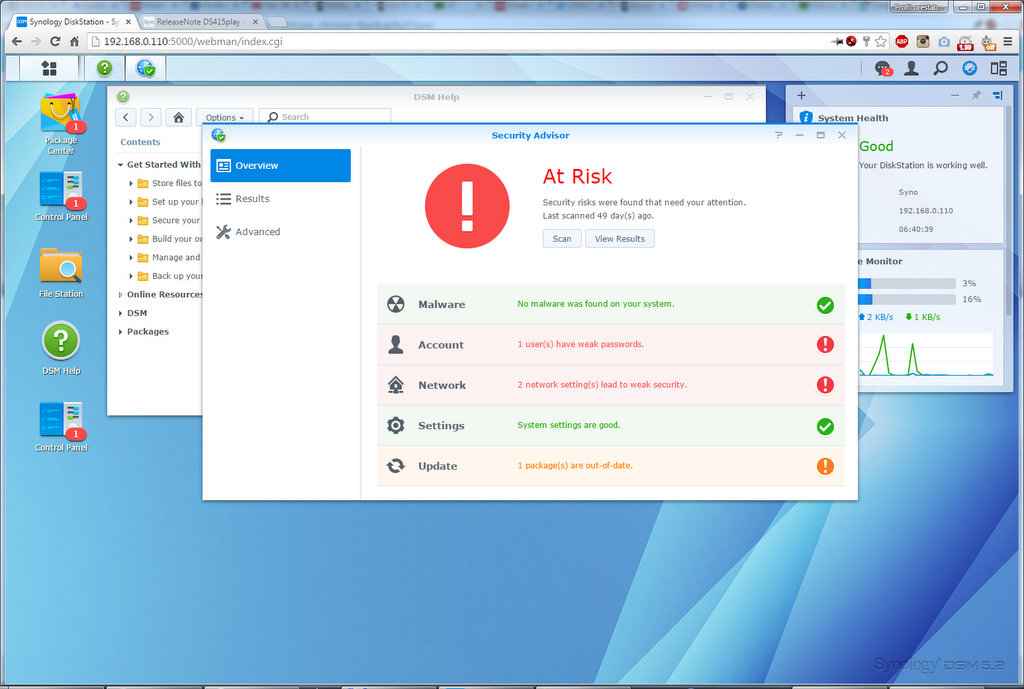Start a security scan with Scan

click(562, 239)
